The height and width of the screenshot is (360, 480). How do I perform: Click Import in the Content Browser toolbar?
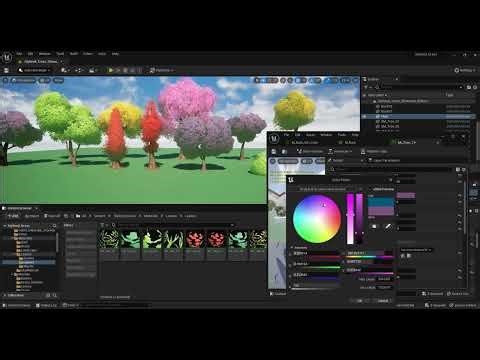[x=32, y=216]
